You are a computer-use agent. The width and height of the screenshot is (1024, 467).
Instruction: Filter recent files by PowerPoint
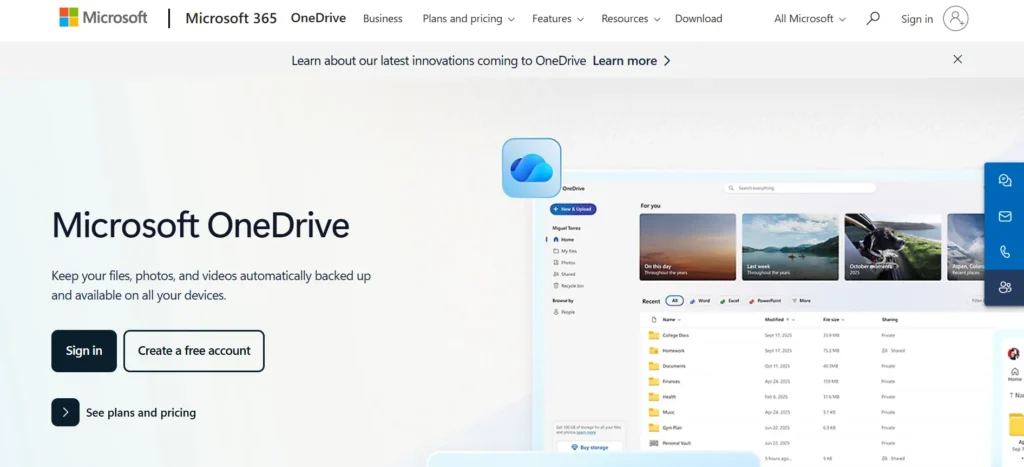765,301
